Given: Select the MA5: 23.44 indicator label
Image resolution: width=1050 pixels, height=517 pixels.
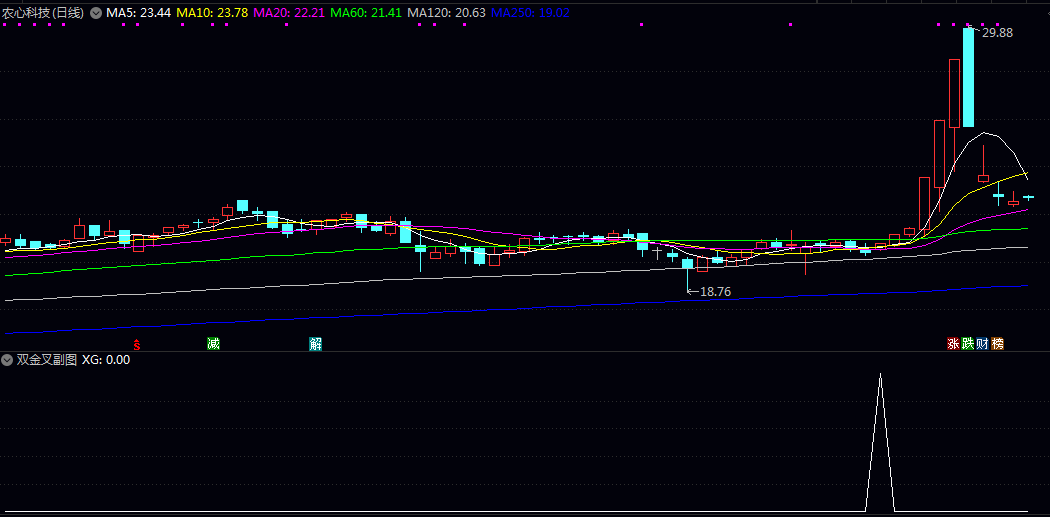Looking at the screenshot, I should [x=137, y=13].
